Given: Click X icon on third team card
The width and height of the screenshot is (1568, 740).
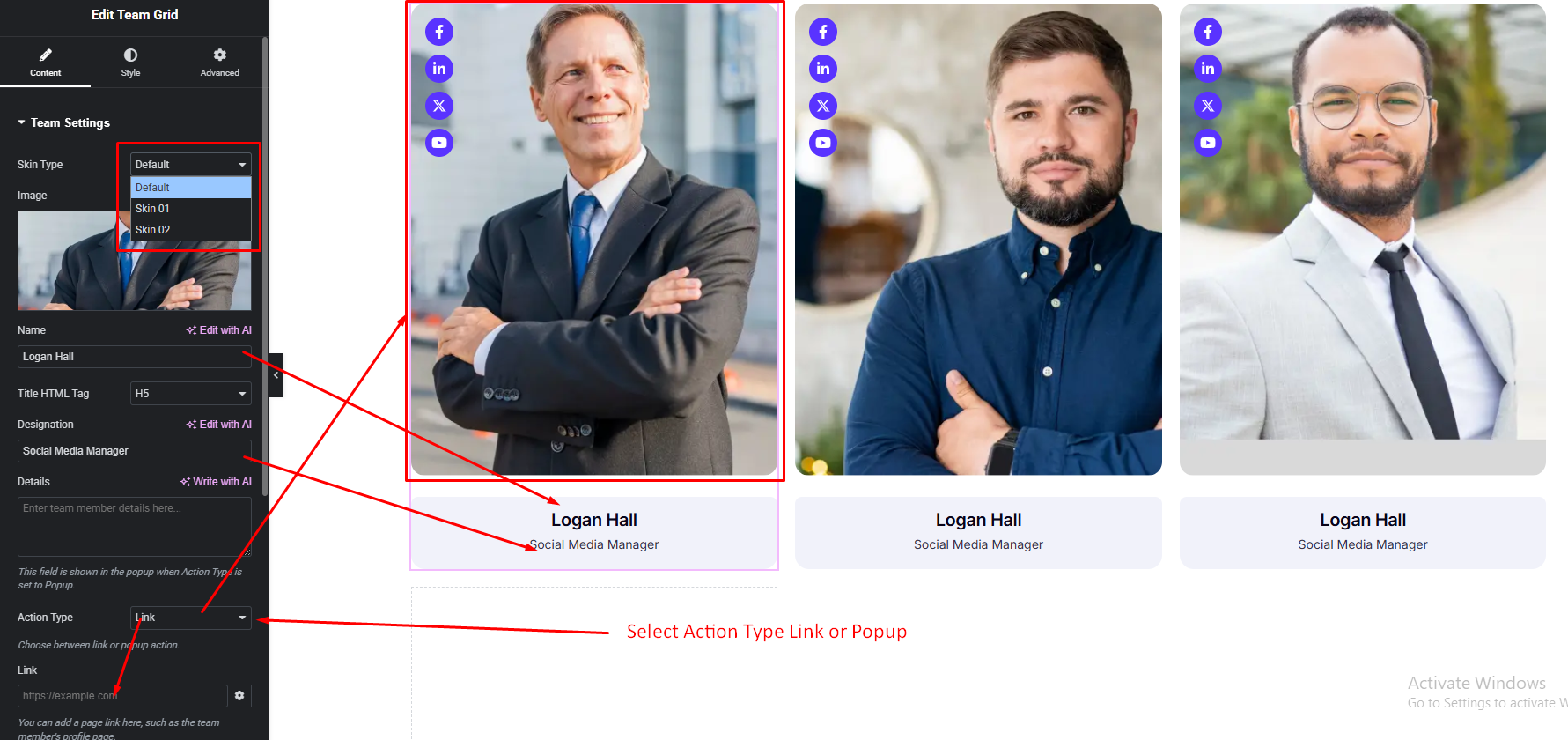Looking at the screenshot, I should point(1208,106).
